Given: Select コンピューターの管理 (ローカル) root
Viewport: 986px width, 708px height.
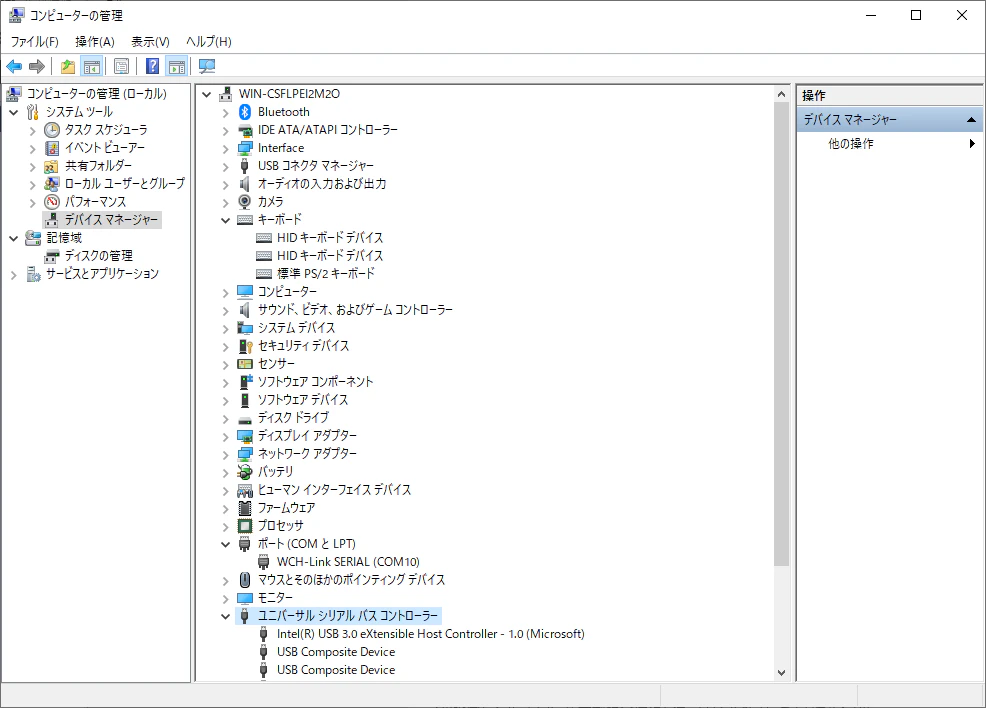Looking at the screenshot, I should [x=96, y=94].
